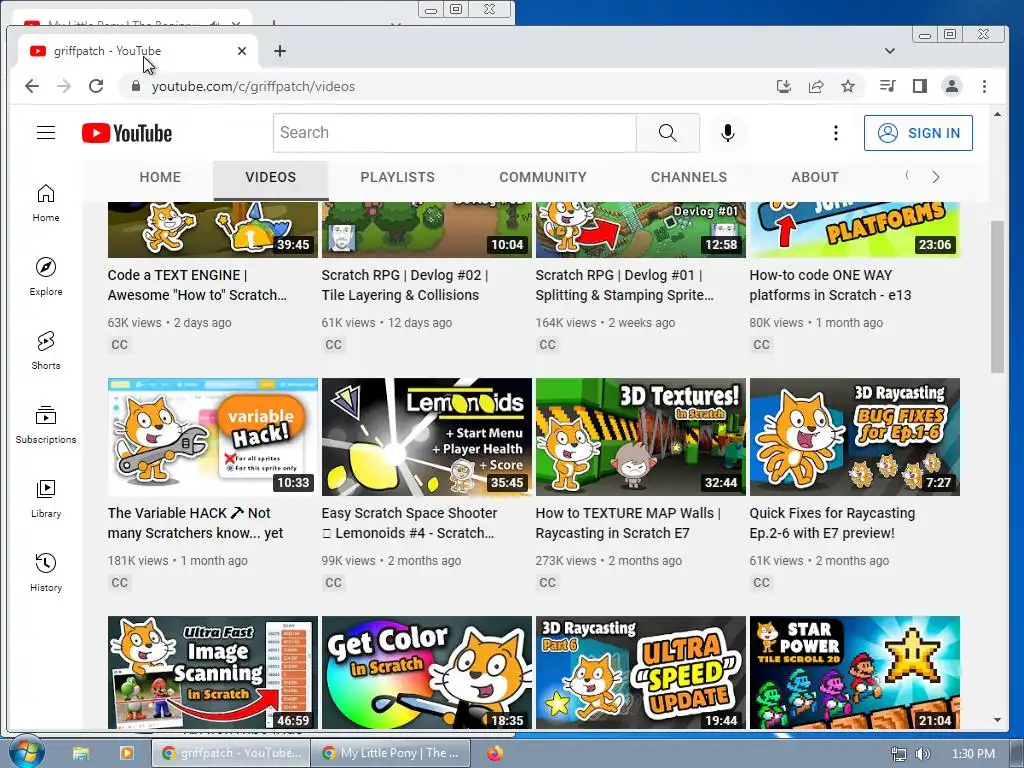The image size is (1024, 768).
Task: Click the SIGN IN button
Action: tap(918, 133)
